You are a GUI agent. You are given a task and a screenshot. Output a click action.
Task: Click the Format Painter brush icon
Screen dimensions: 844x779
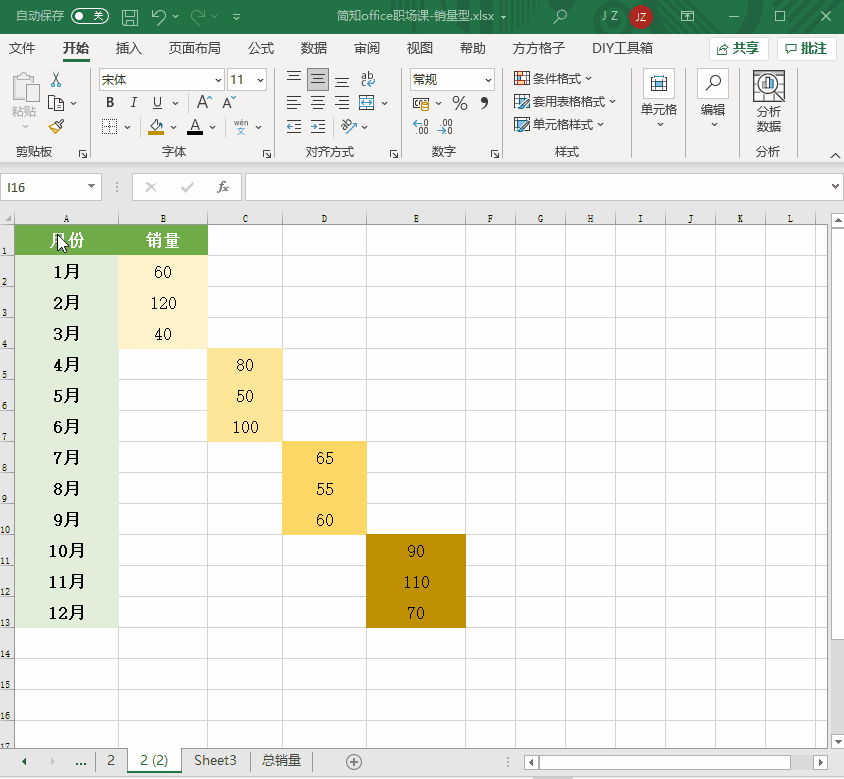pos(56,127)
